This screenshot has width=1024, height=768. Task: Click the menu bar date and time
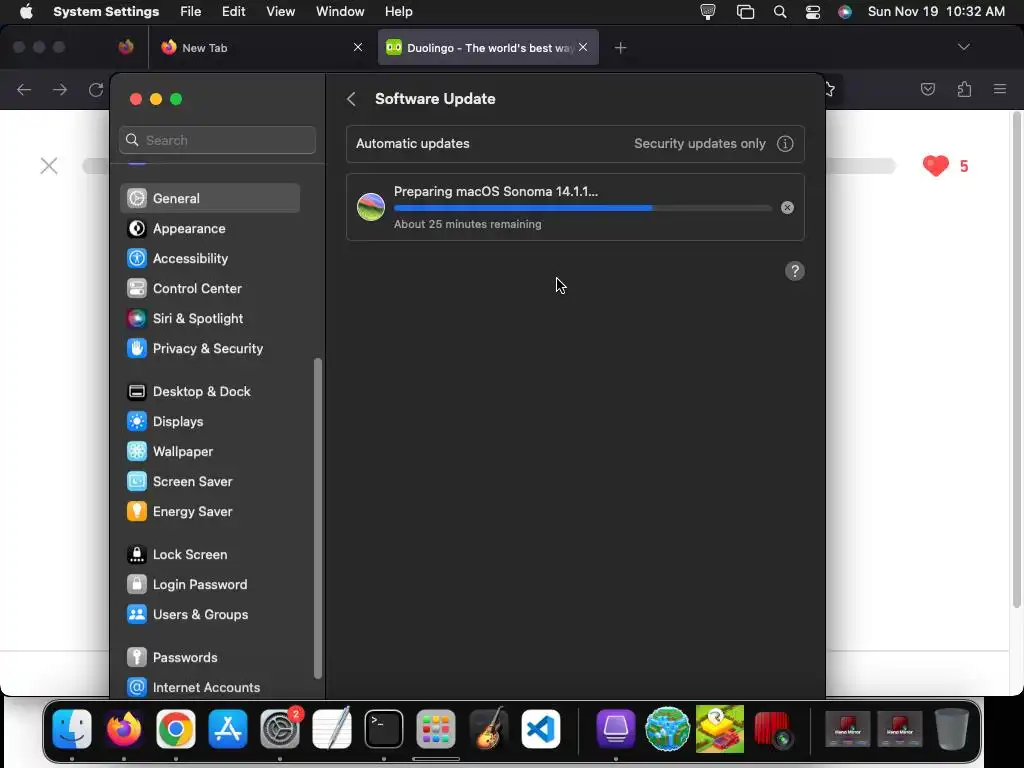point(936,12)
